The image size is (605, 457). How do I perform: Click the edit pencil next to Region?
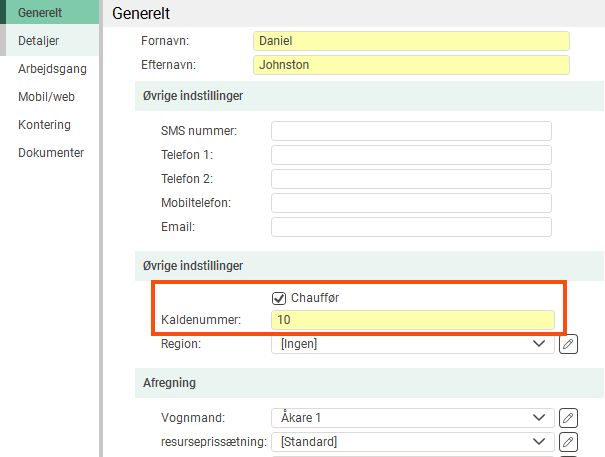[568, 344]
